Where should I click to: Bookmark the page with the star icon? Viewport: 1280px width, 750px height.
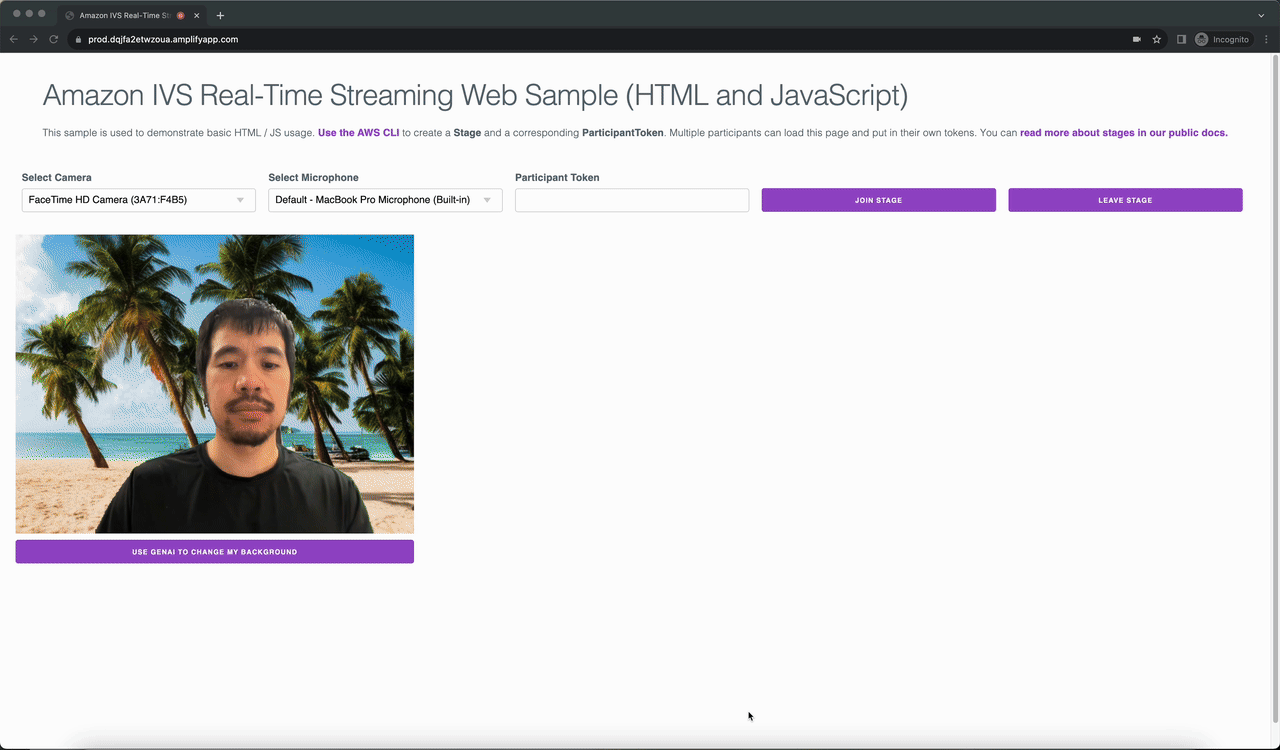pos(1157,39)
